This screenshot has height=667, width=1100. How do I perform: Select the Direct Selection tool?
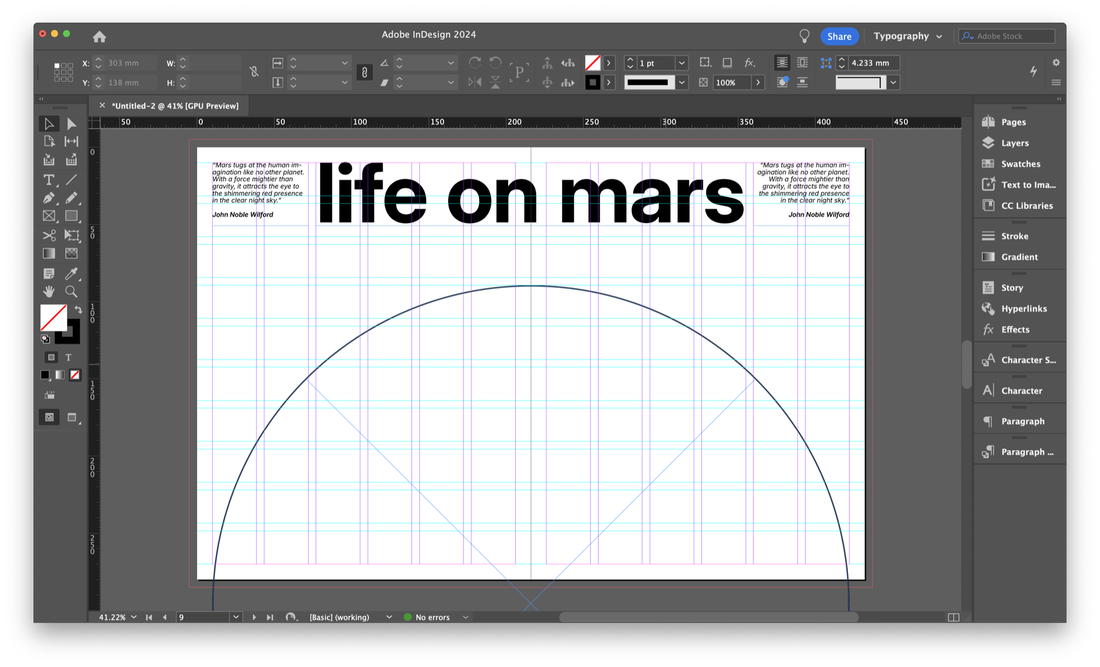[72, 124]
